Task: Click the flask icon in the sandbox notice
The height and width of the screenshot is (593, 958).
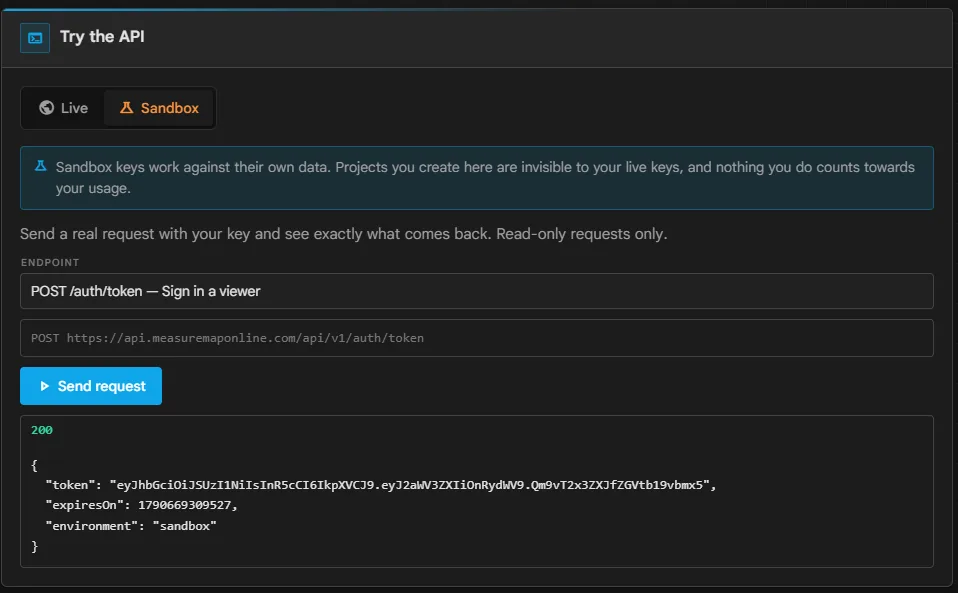Action: 40,166
